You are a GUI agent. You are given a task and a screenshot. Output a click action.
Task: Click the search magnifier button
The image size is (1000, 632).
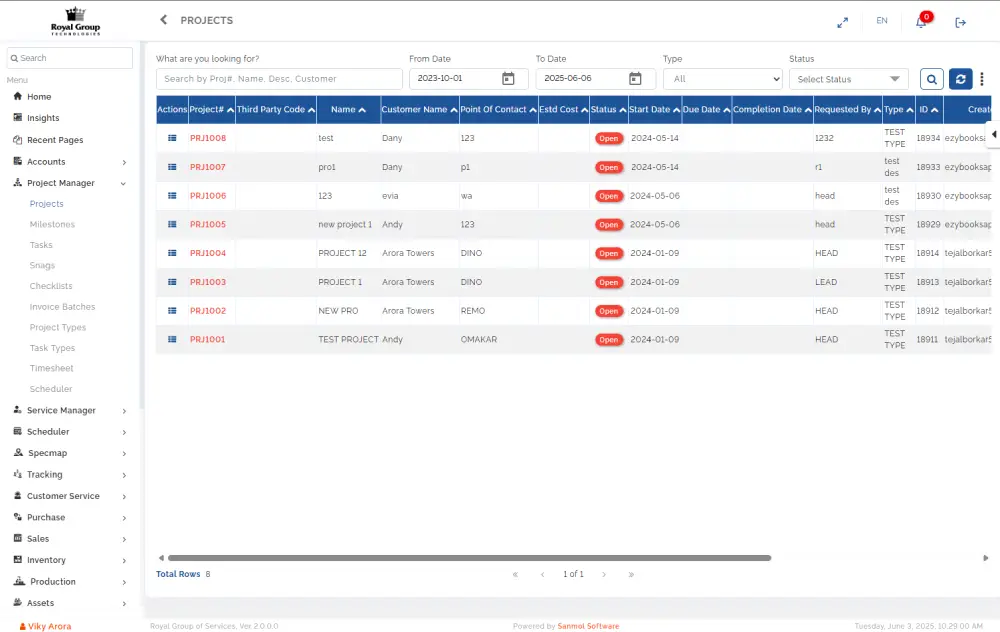point(931,79)
